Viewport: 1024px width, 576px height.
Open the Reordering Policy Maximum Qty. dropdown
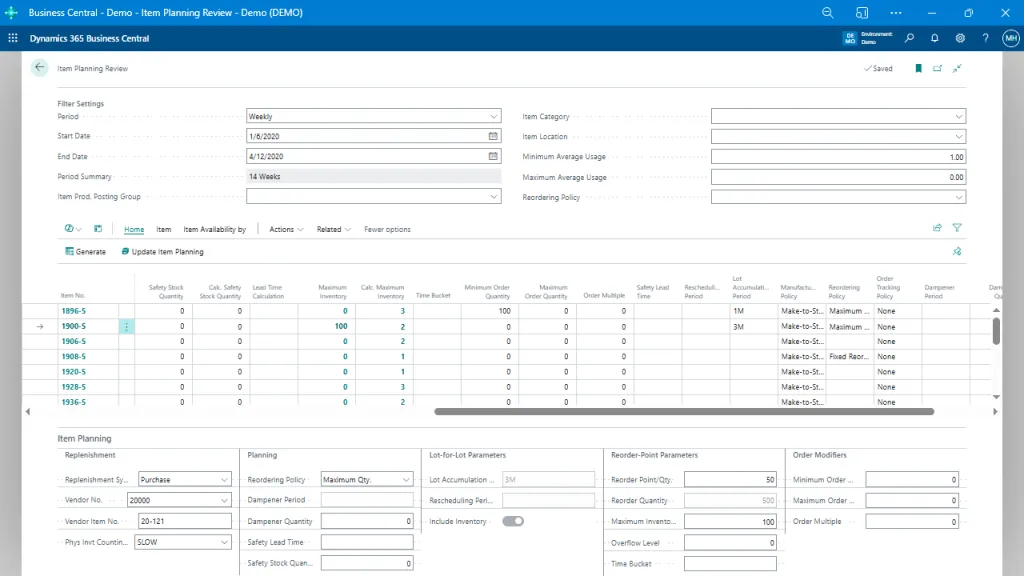click(x=404, y=478)
